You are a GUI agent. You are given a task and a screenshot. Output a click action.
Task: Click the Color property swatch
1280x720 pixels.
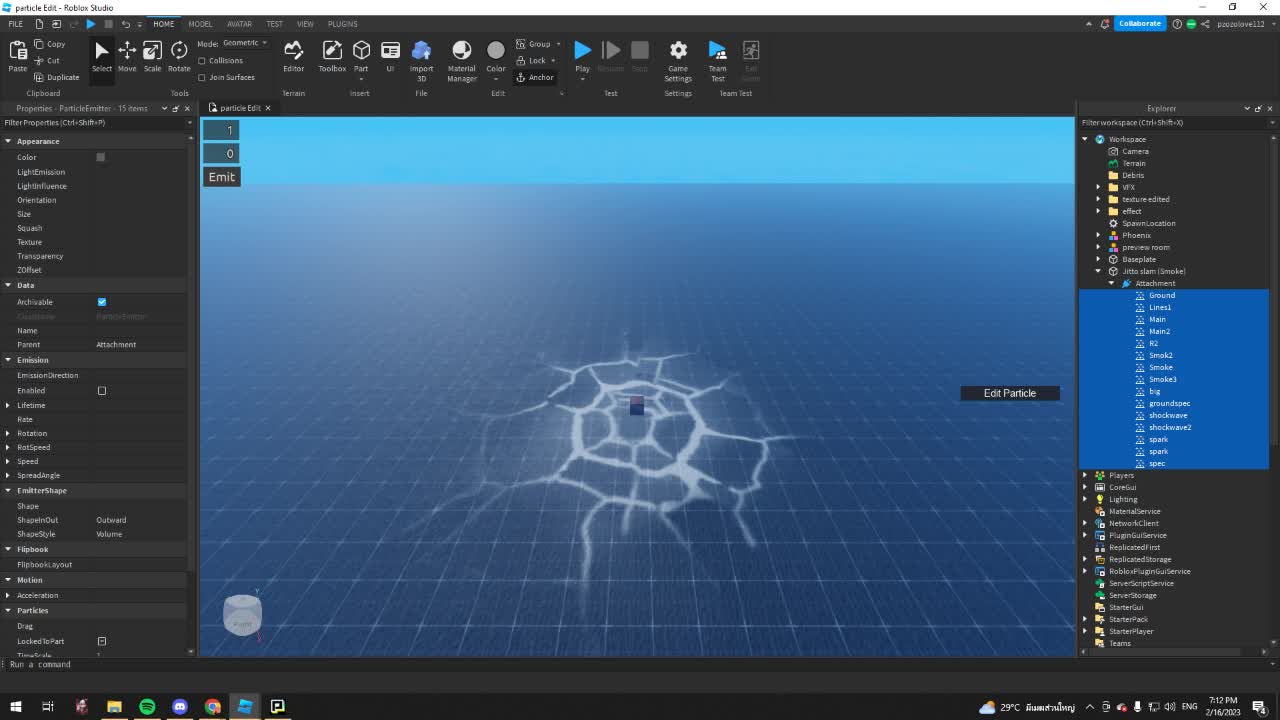tap(100, 157)
